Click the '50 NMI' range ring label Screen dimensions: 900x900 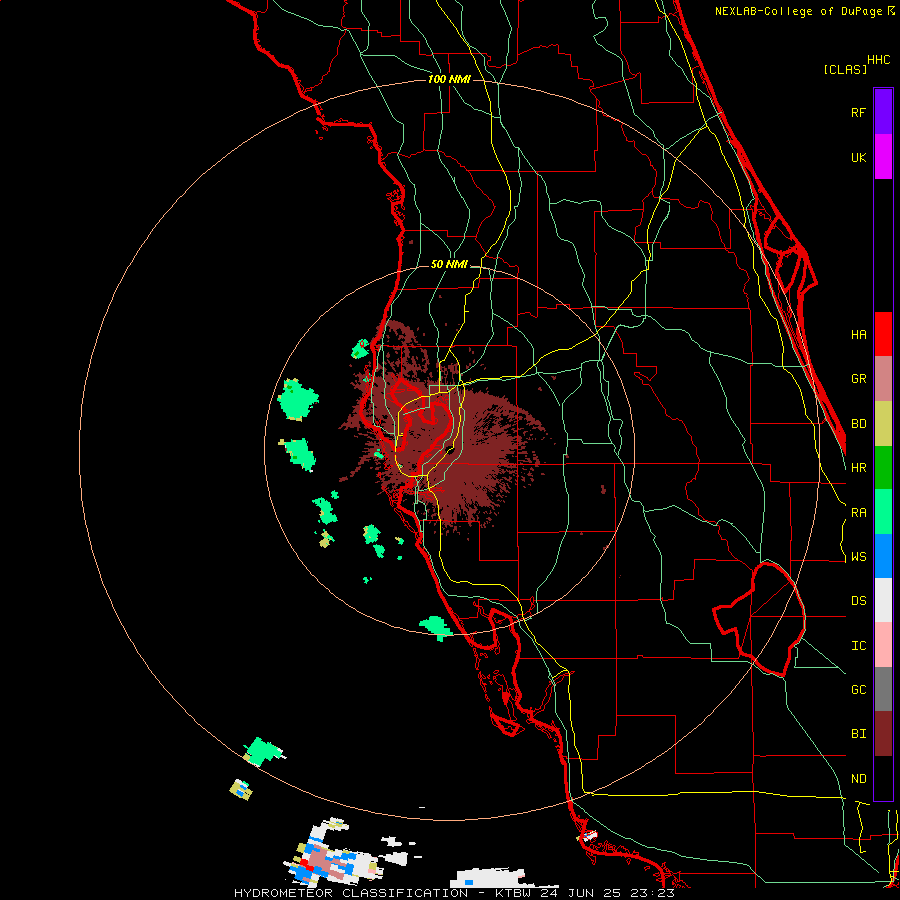click(449, 264)
